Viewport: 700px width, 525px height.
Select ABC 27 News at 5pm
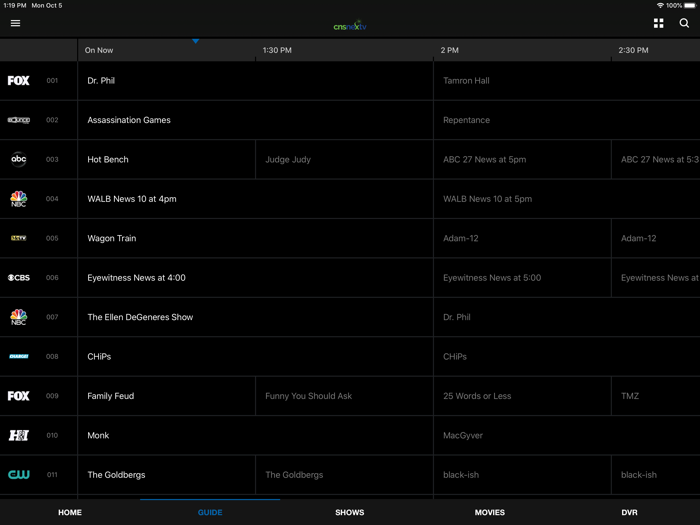(522, 159)
